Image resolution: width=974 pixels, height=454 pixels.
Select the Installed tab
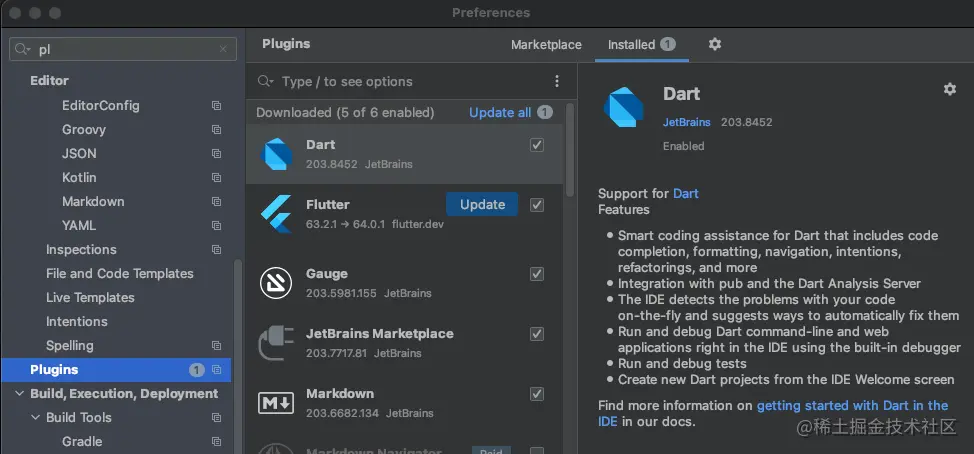point(631,45)
